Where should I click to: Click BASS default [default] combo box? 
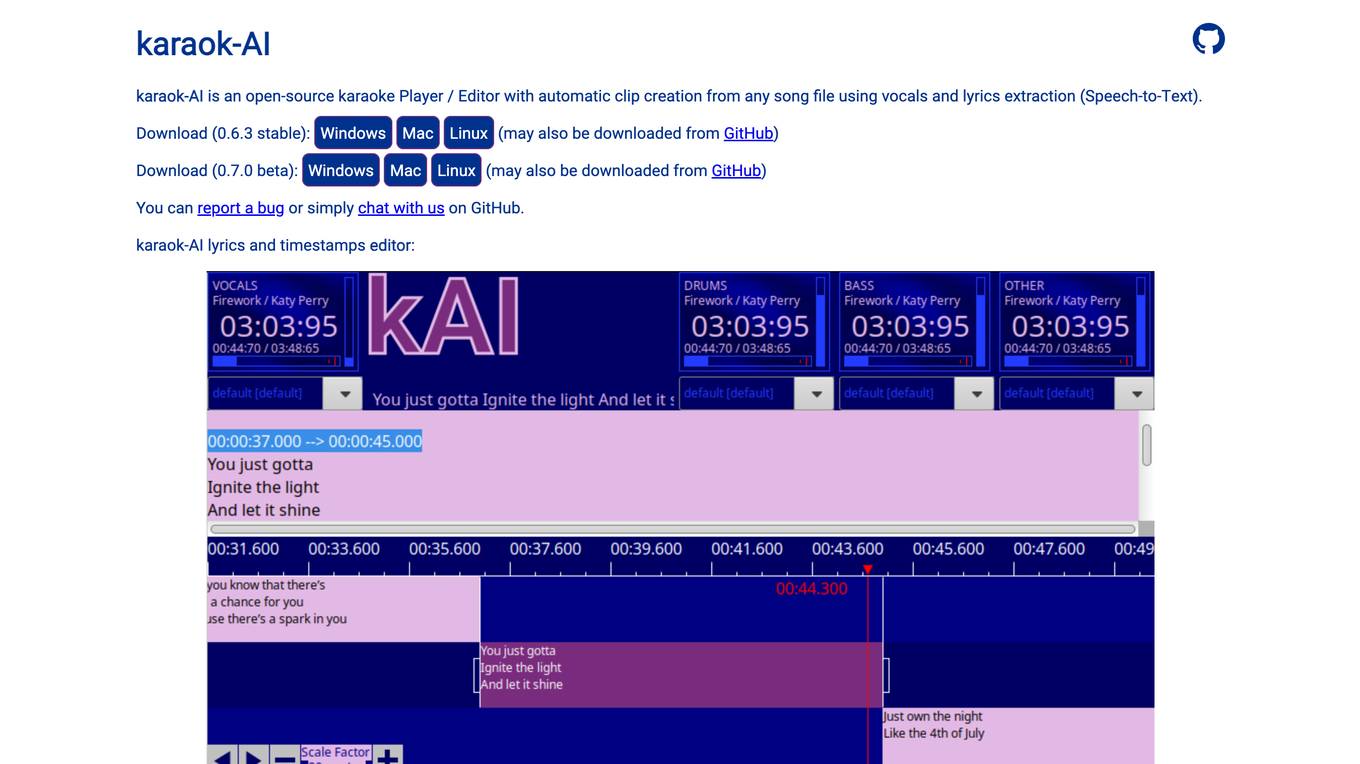coord(916,393)
